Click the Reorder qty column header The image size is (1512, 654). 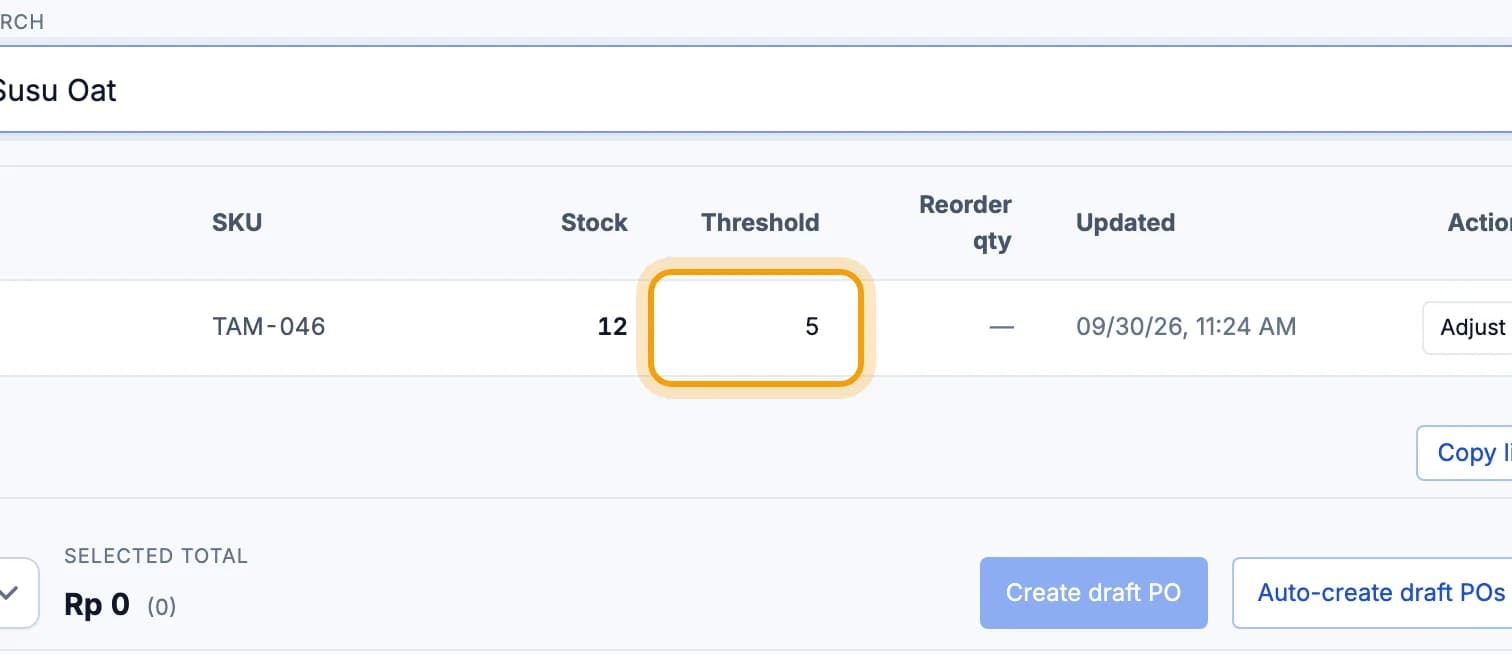click(965, 222)
